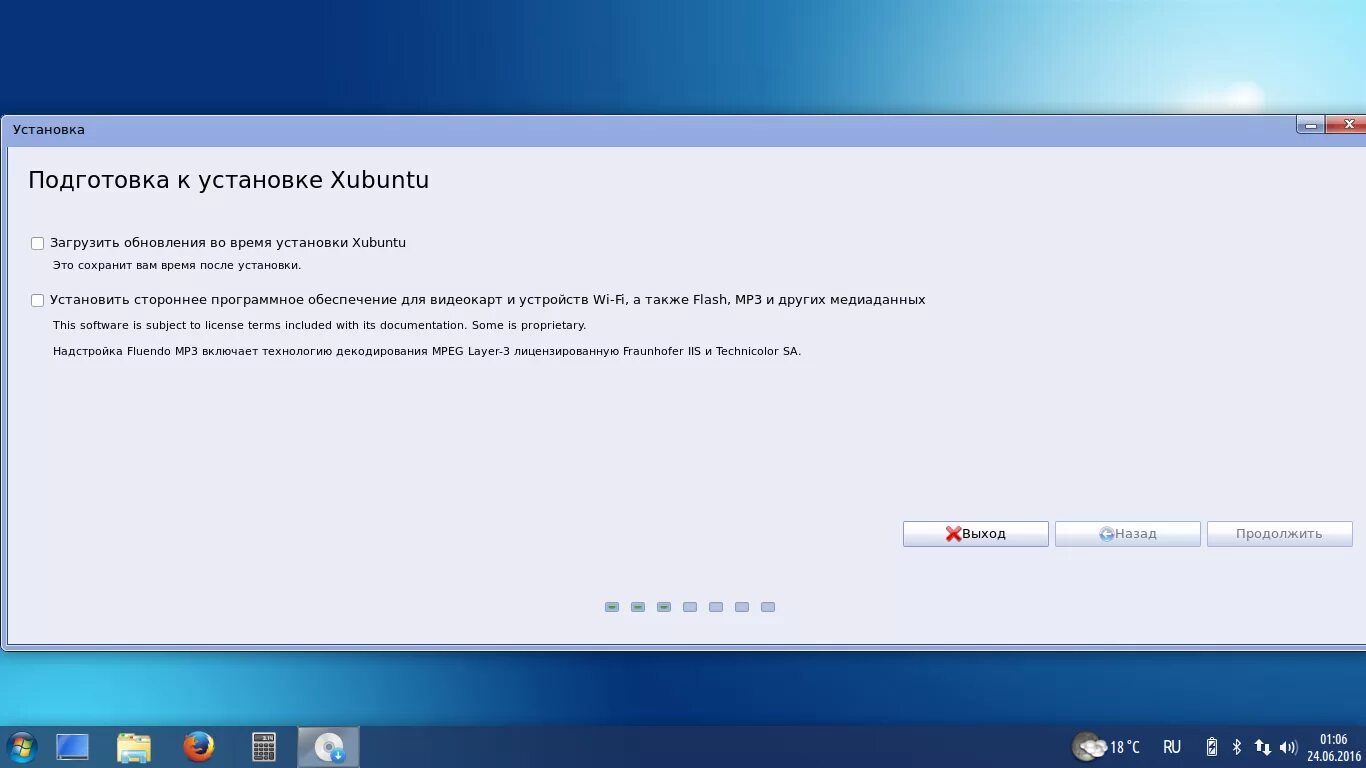Open the file manager folder icon
This screenshot has width=1366, height=768.
[x=134, y=747]
